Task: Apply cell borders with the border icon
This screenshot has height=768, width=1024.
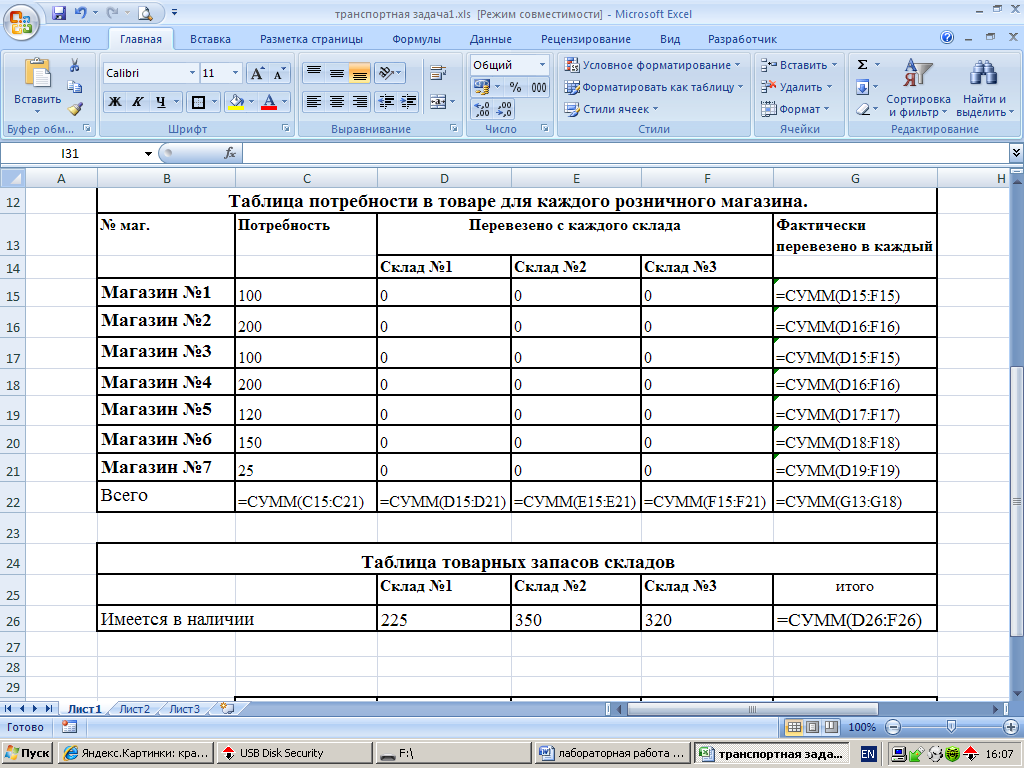Action: tap(198, 102)
